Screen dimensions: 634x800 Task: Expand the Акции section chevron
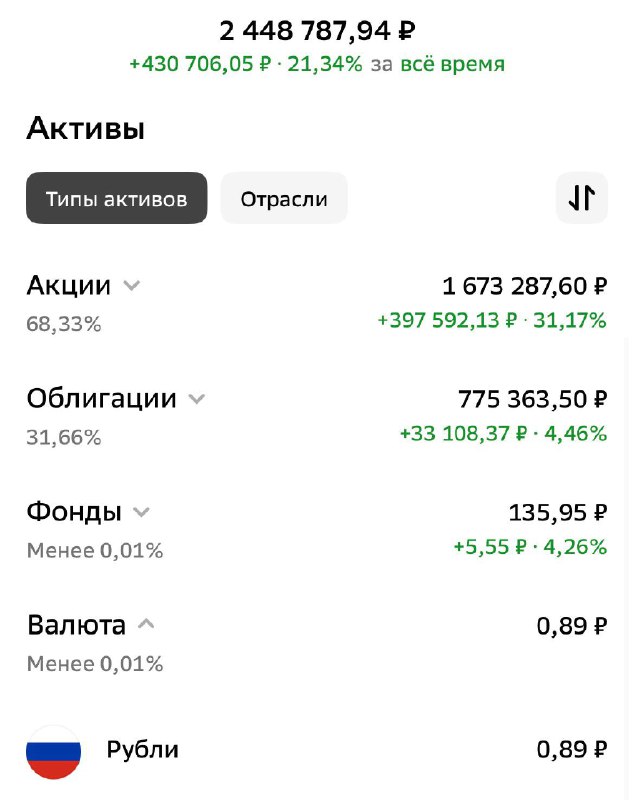click(x=131, y=286)
